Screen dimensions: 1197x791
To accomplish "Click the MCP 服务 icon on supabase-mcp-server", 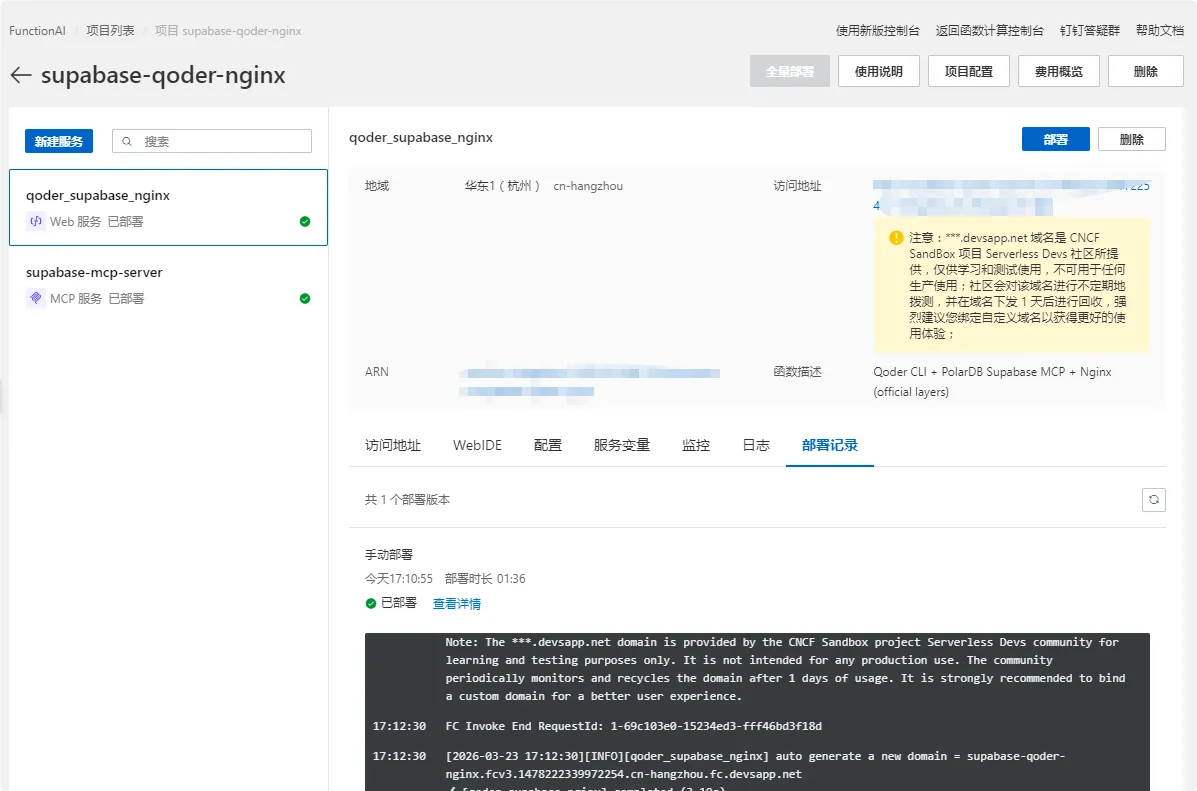I will click(x=37, y=298).
